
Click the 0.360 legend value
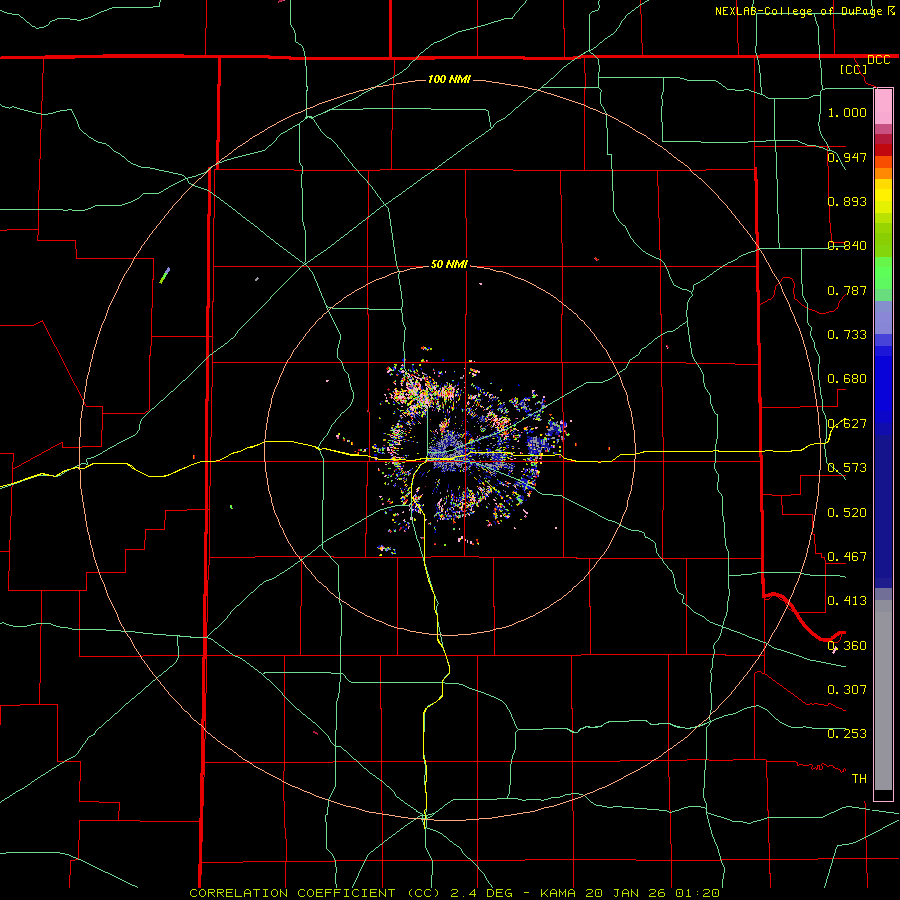pos(847,645)
